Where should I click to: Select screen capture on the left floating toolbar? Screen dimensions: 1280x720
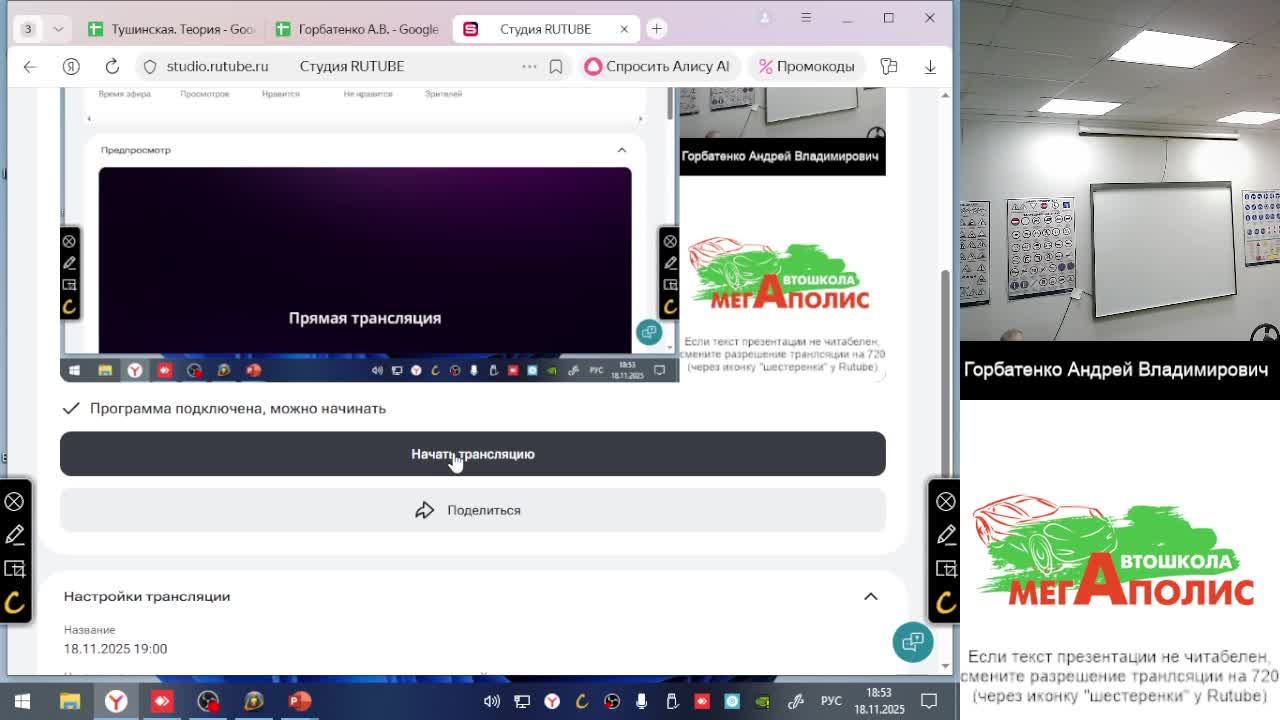[14, 569]
